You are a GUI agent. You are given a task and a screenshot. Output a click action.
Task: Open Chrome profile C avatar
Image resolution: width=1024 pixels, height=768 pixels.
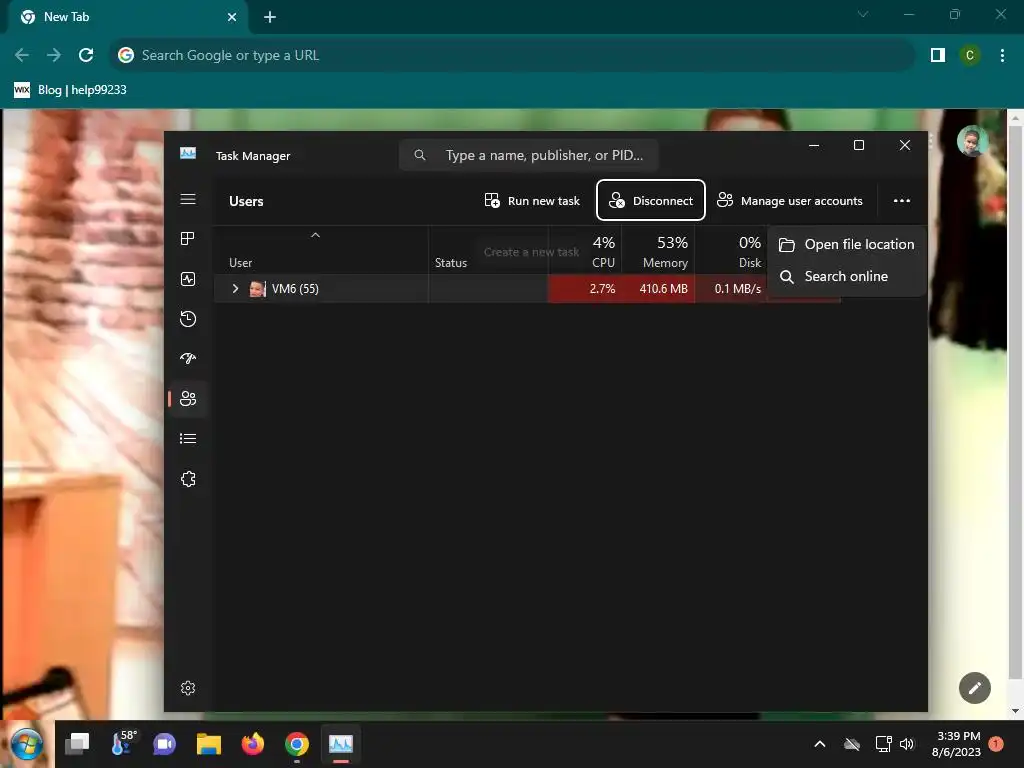[x=970, y=55]
